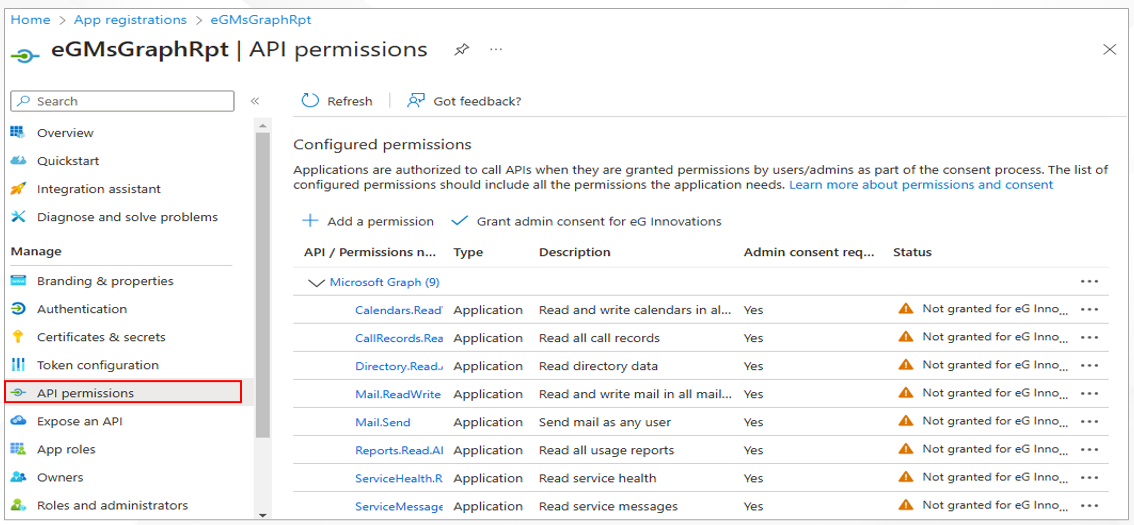Open the Quickstart menu item
This screenshot has height=525, width=1134.
pyautogui.click(x=68, y=161)
